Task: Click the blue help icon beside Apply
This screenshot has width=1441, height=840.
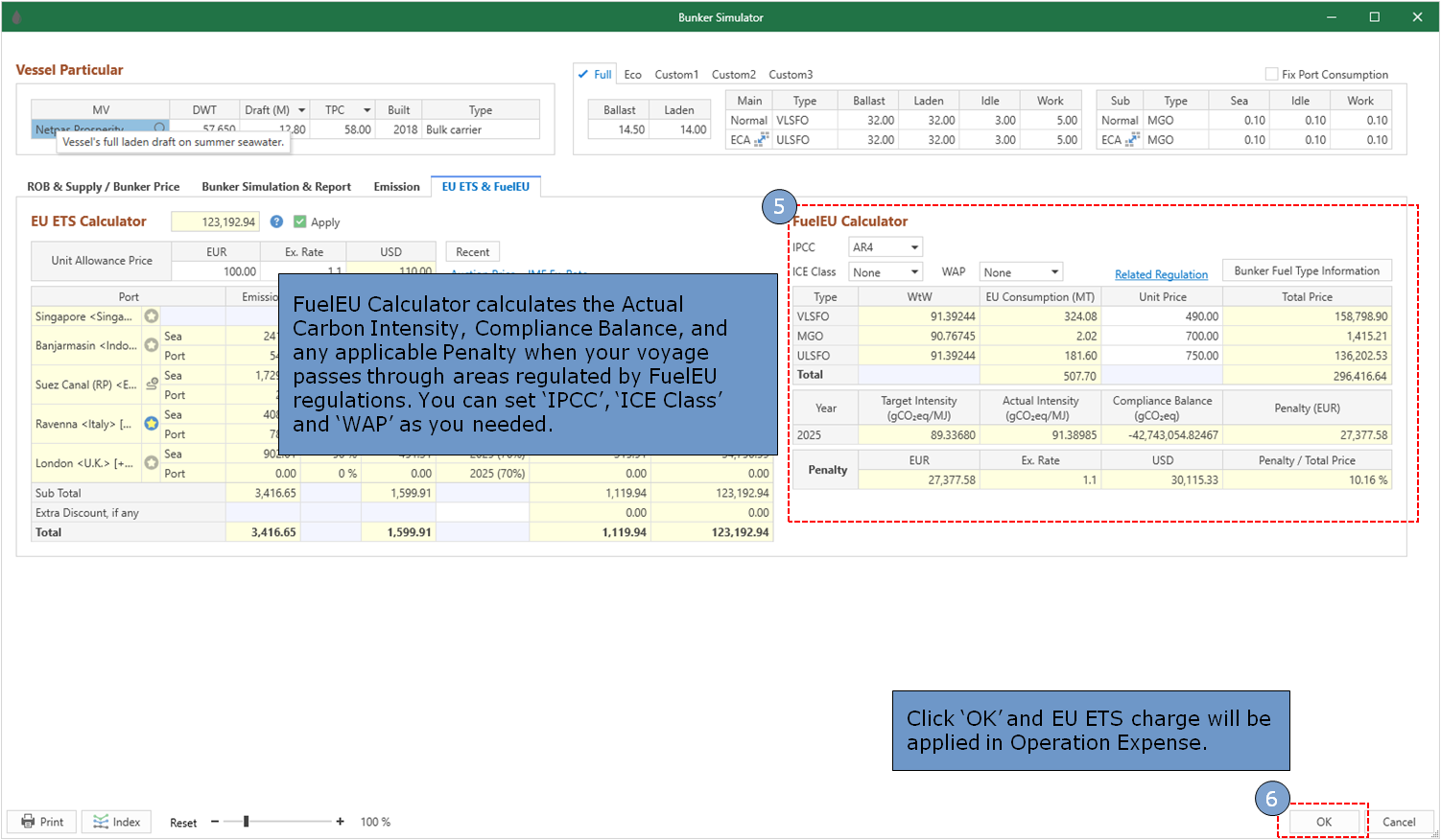Action: coord(276,222)
